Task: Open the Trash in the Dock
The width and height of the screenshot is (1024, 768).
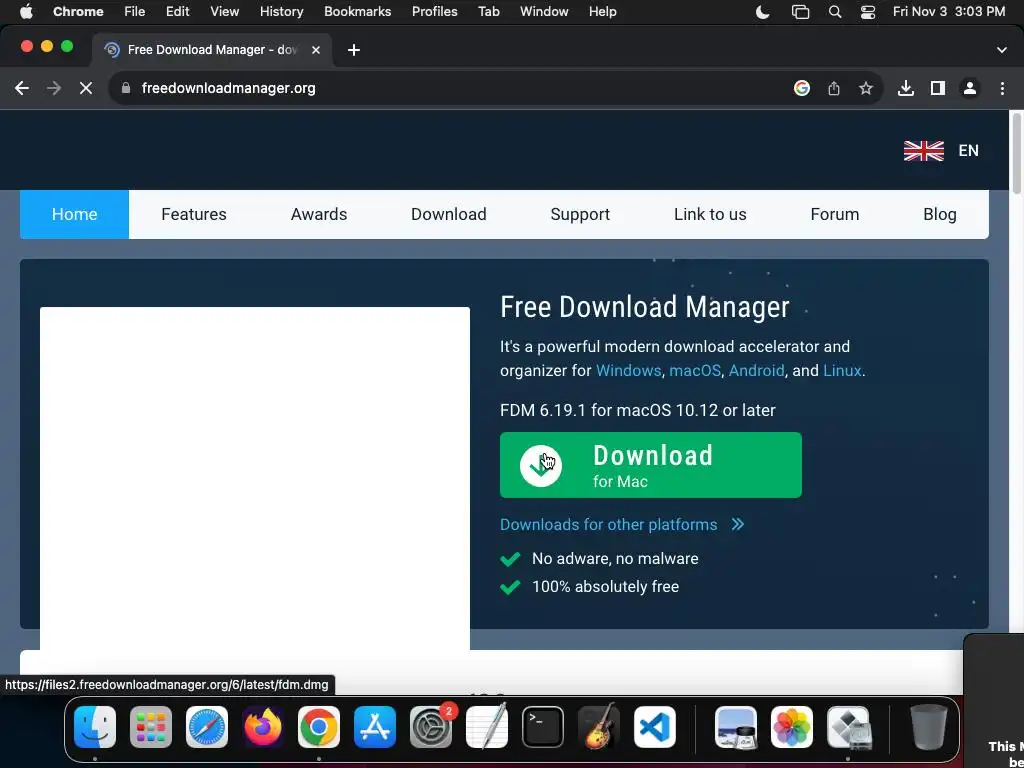Action: (x=929, y=727)
